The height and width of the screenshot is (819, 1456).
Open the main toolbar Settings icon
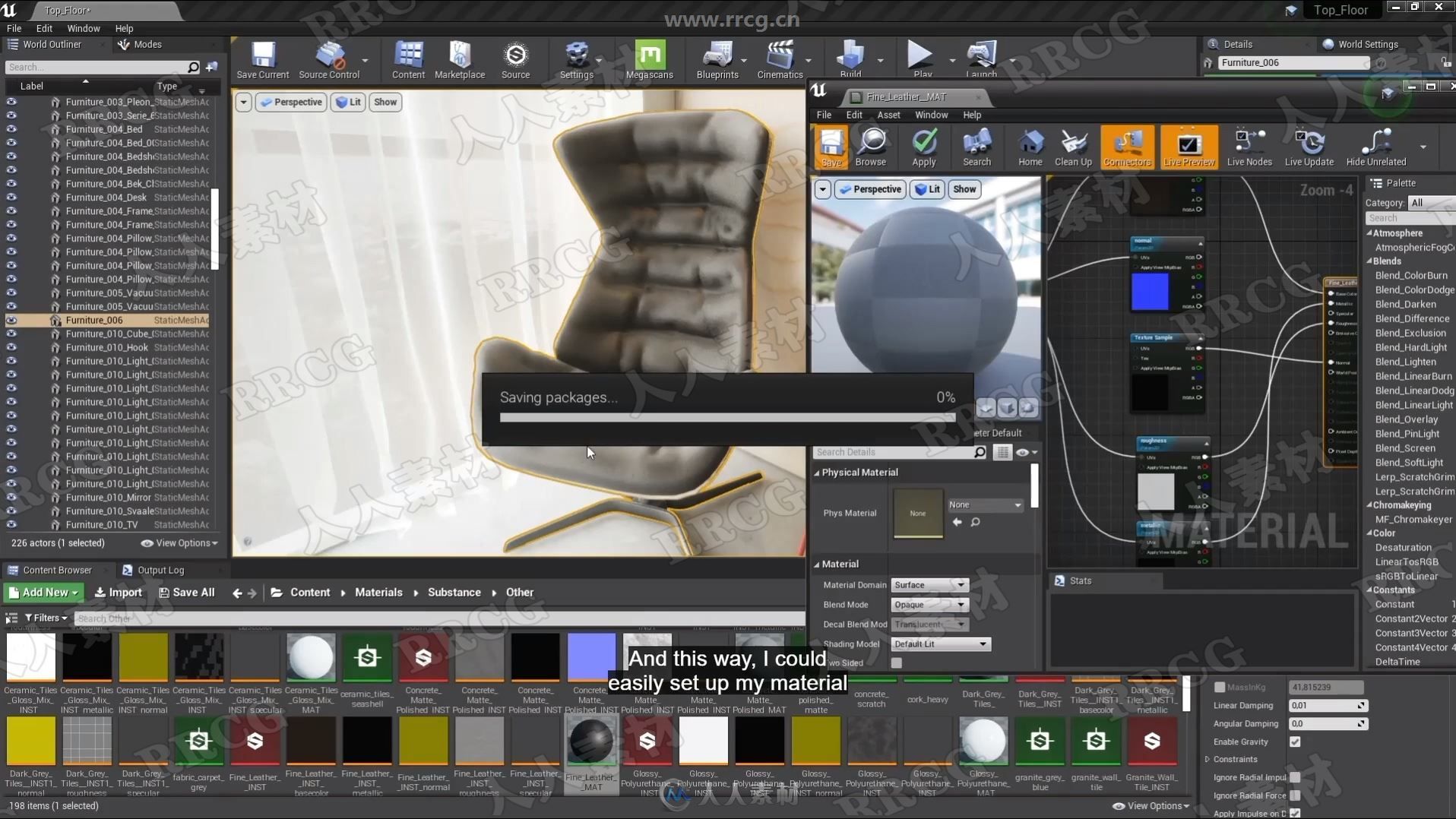576,60
